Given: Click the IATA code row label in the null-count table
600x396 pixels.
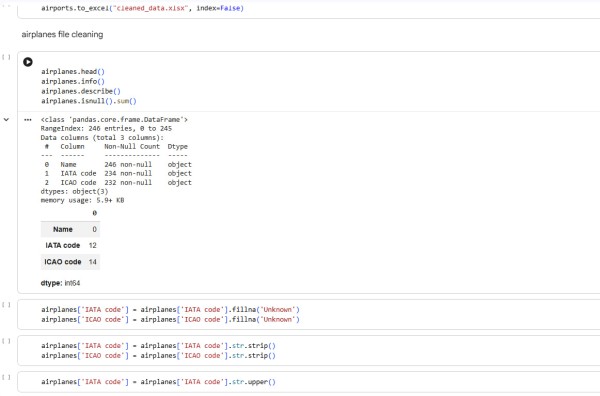Looking at the screenshot, I should (63, 246).
